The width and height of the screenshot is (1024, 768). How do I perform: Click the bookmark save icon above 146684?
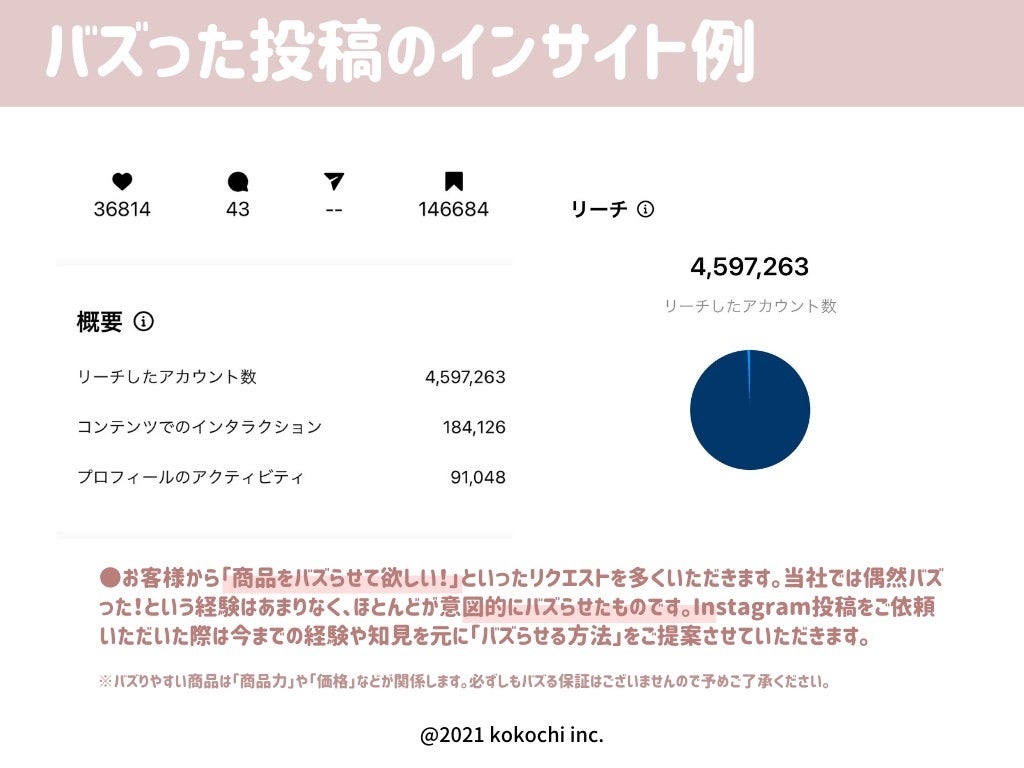[455, 181]
